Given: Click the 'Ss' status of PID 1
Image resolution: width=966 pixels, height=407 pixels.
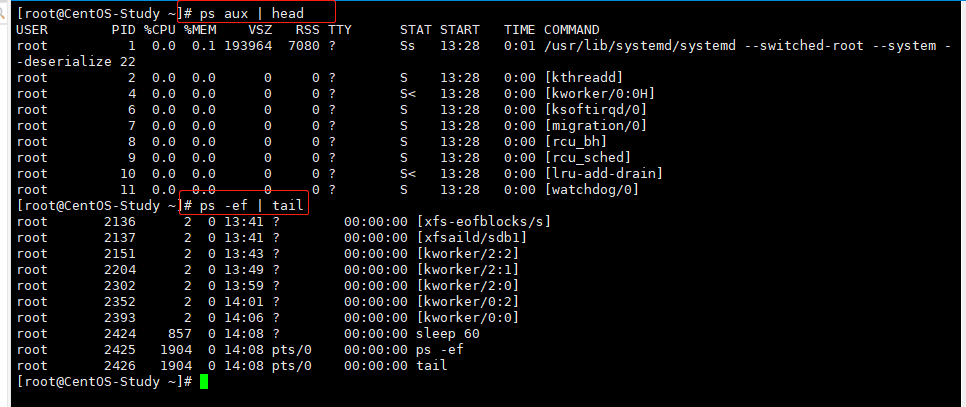Looking at the screenshot, I should click(x=407, y=46).
